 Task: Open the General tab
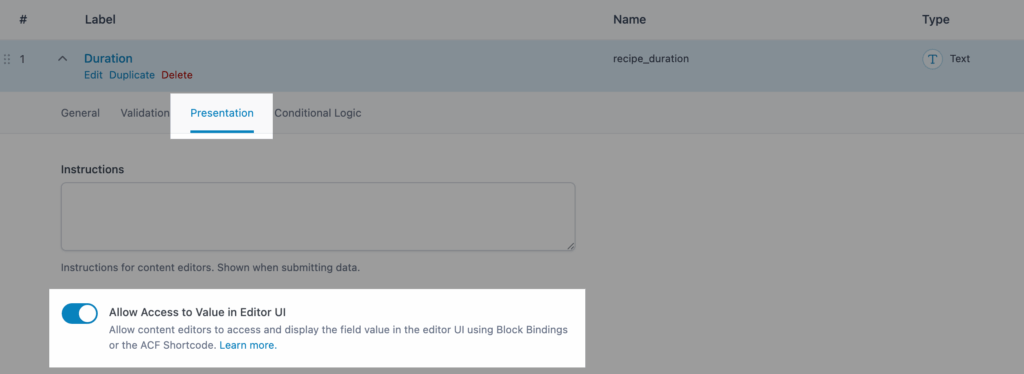tap(80, 113)
